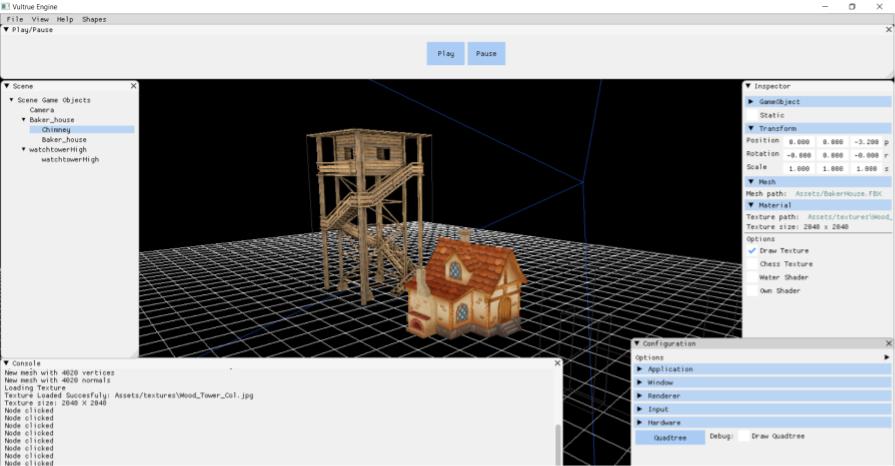Expand the Window section
The height and width of the screenshot is (466, 895).
point(763,382)
